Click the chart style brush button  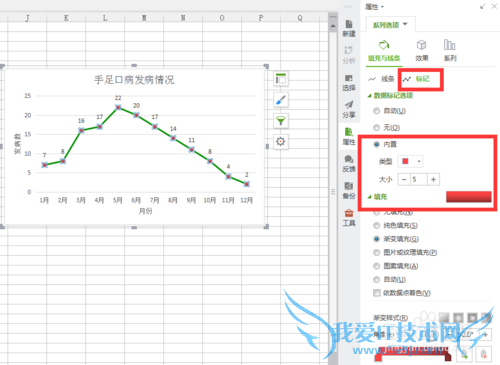coord(281,100)
